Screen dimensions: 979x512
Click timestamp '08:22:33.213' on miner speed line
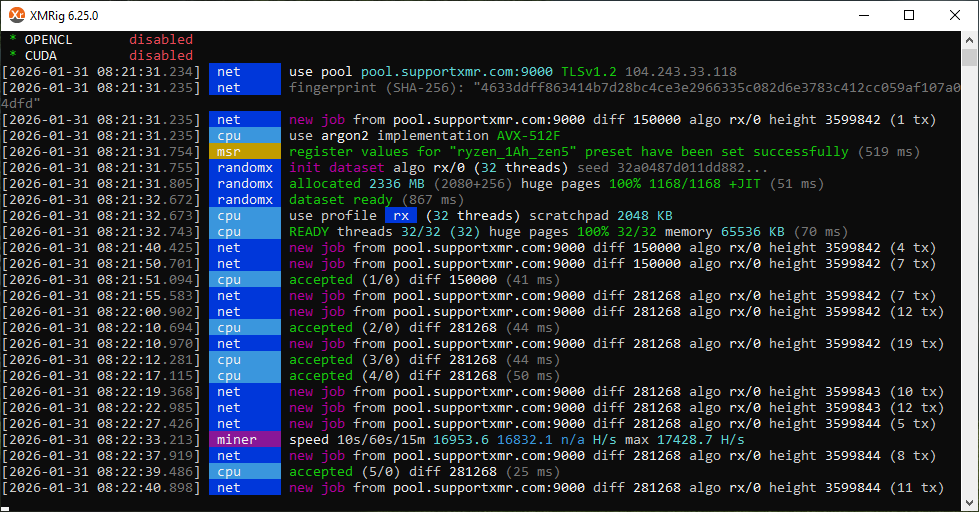coord(145,440)
